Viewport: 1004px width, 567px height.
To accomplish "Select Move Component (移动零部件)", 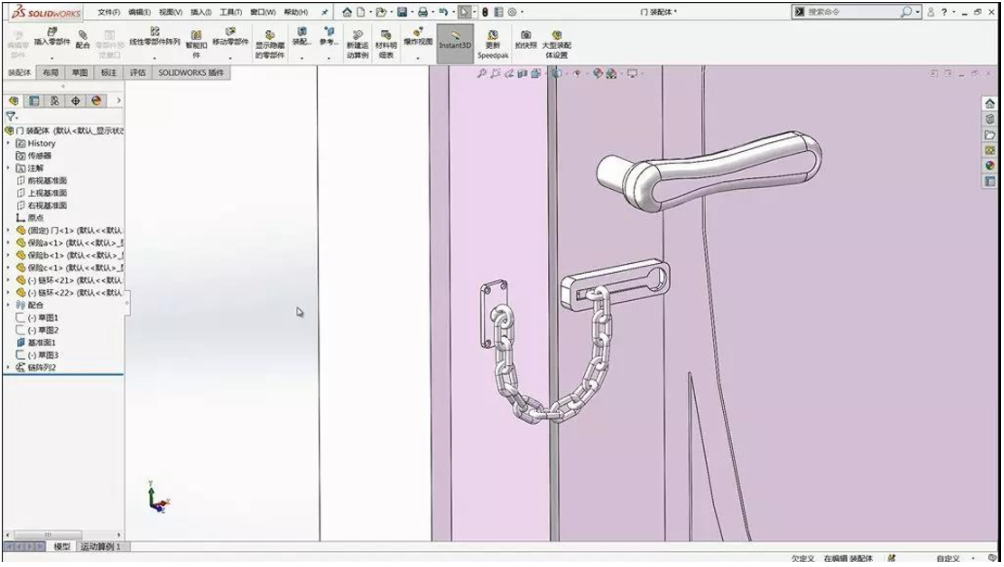I will click(231, 37).
